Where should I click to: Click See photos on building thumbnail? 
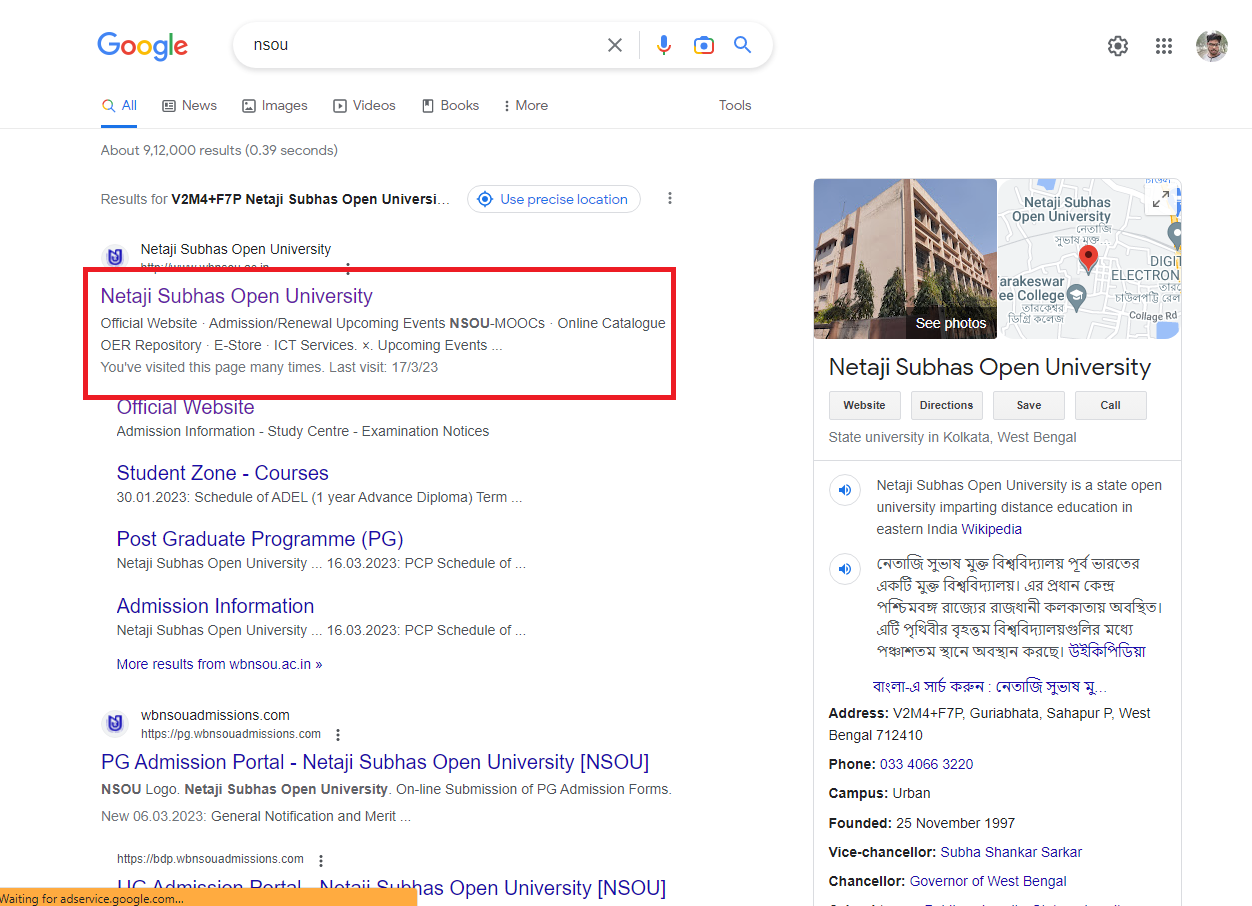click(x=951, y=323)
